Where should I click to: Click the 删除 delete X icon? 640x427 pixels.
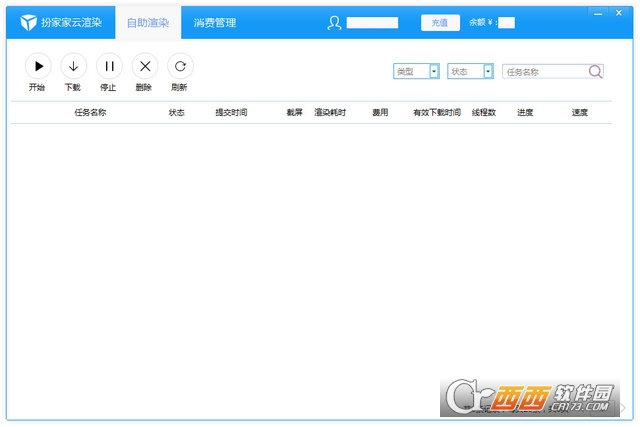[x=145, y=66]
